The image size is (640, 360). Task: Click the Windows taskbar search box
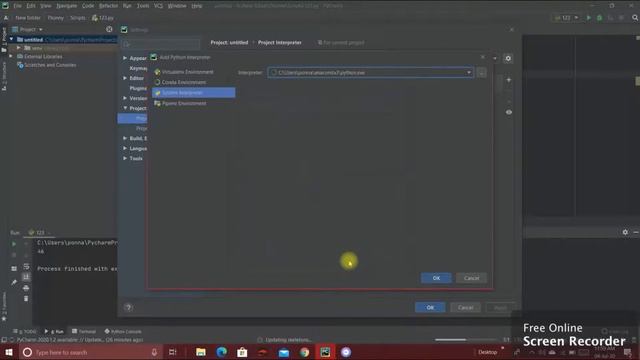point(90,352)
